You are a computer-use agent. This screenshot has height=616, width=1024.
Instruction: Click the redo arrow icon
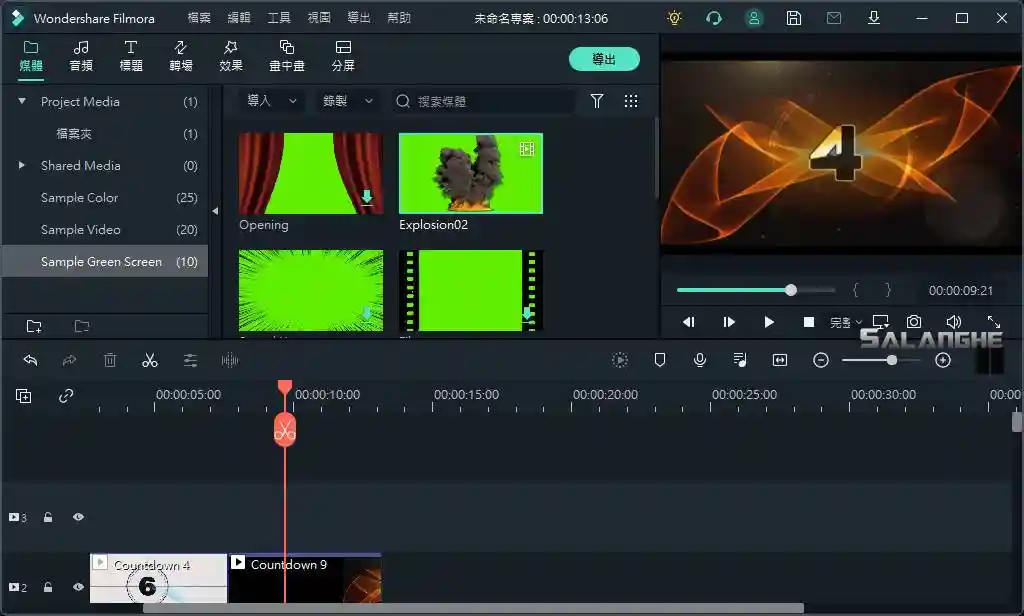(68, 360)
